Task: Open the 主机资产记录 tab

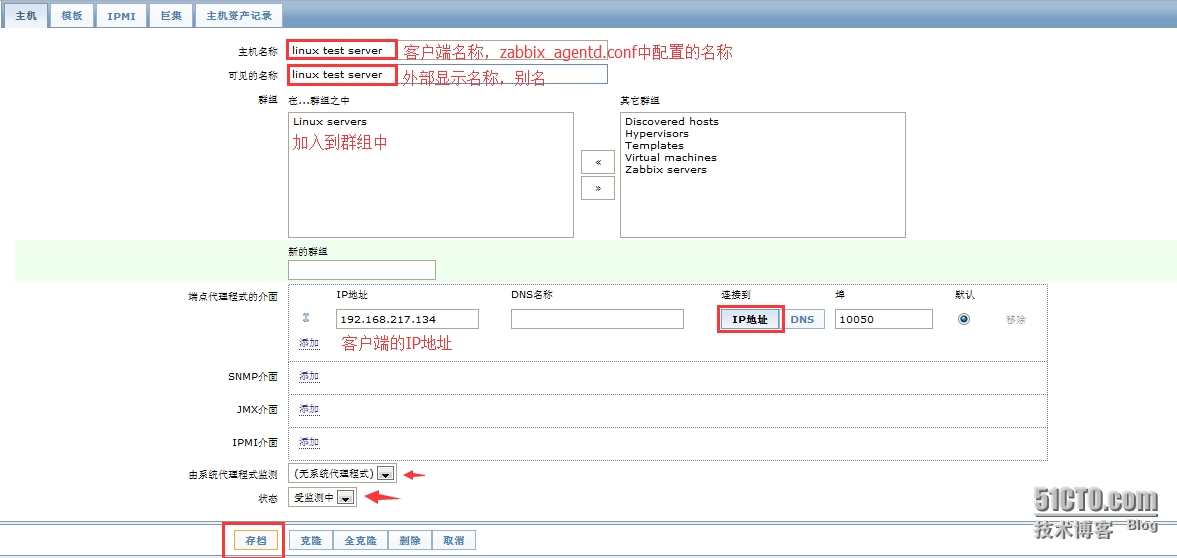Action: pyautogui.click(x=239, y=15)
